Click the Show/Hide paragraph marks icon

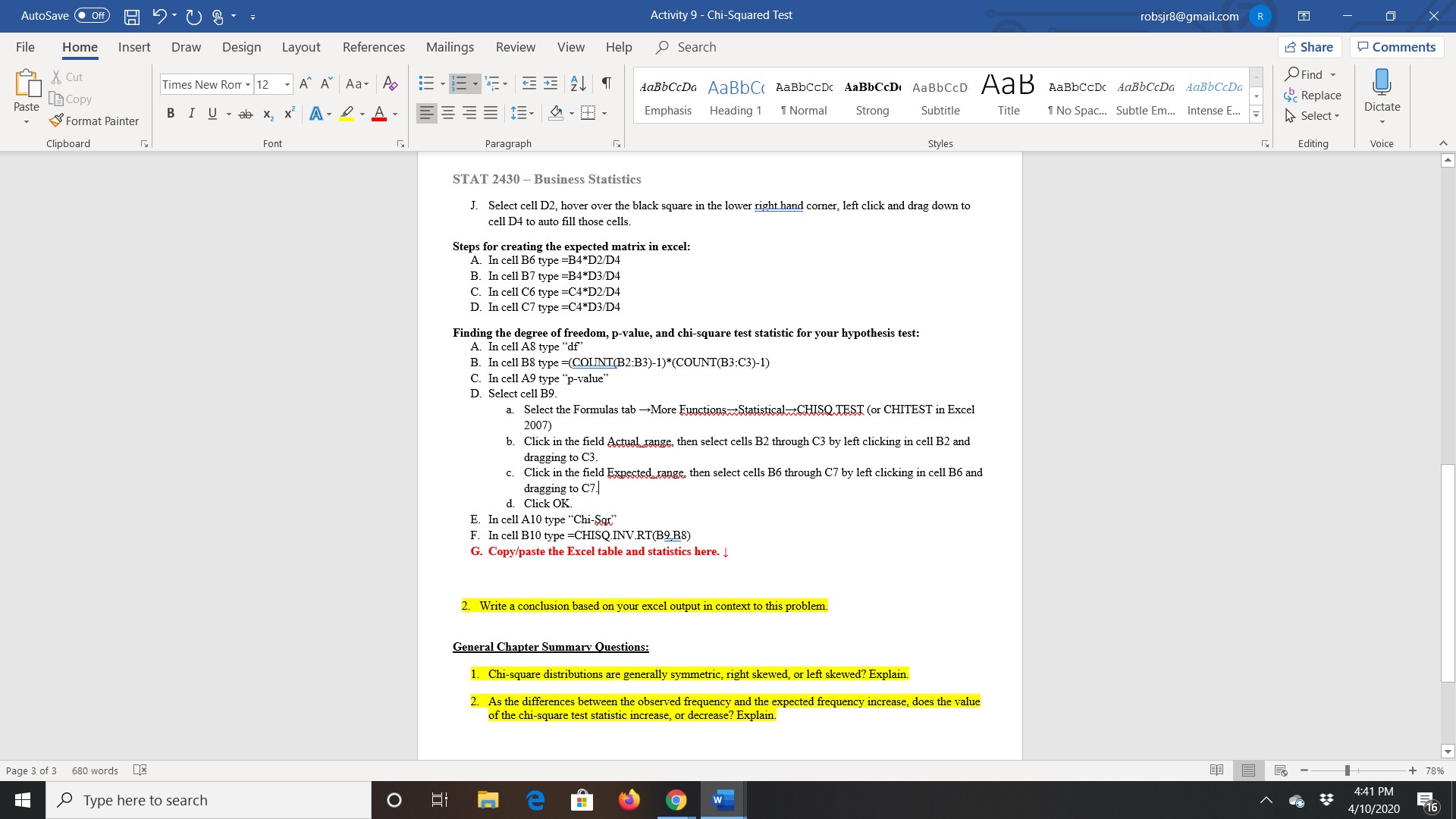click(606, 83)
